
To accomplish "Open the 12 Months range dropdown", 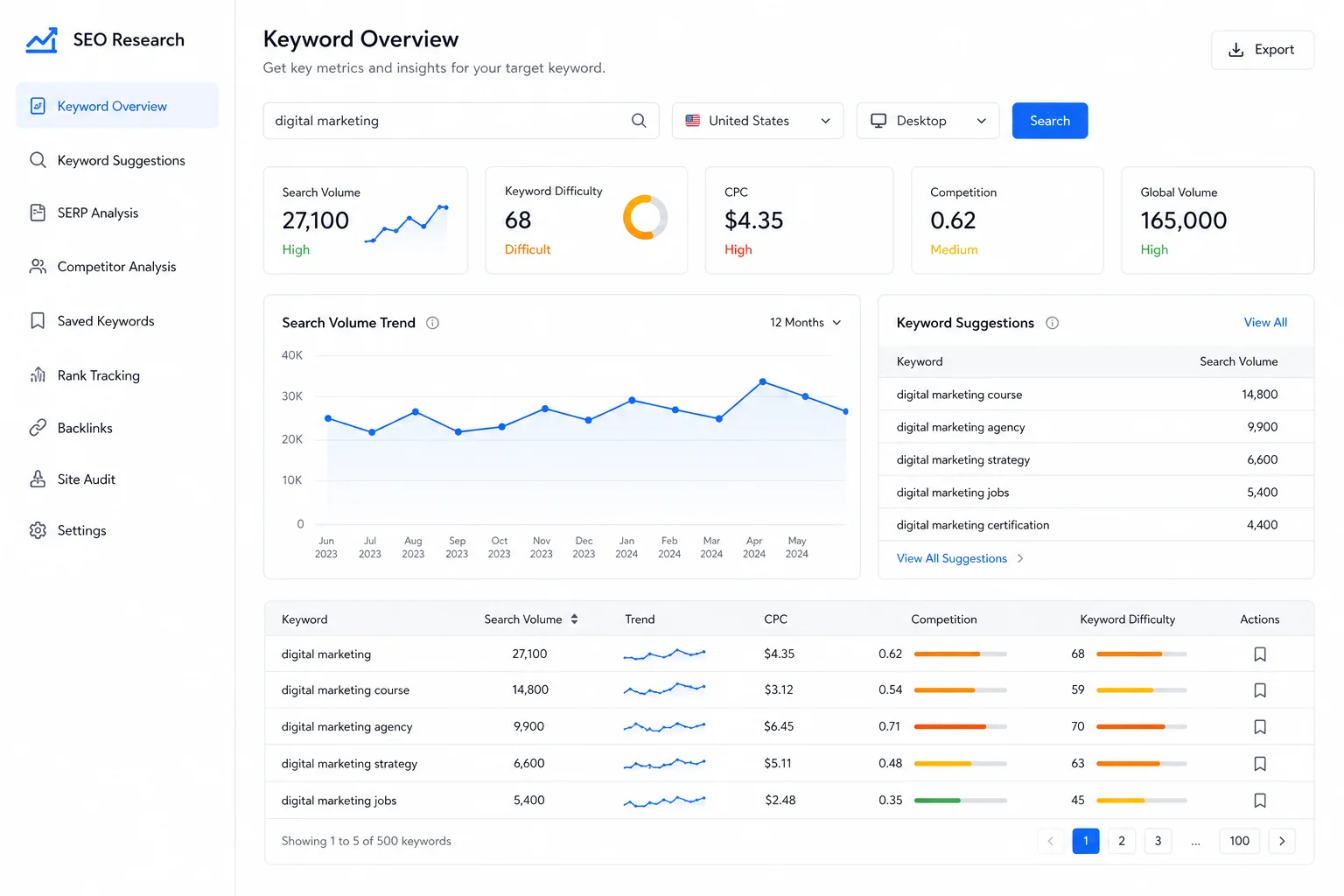I will pyautogui.click(x=805, y=323).
